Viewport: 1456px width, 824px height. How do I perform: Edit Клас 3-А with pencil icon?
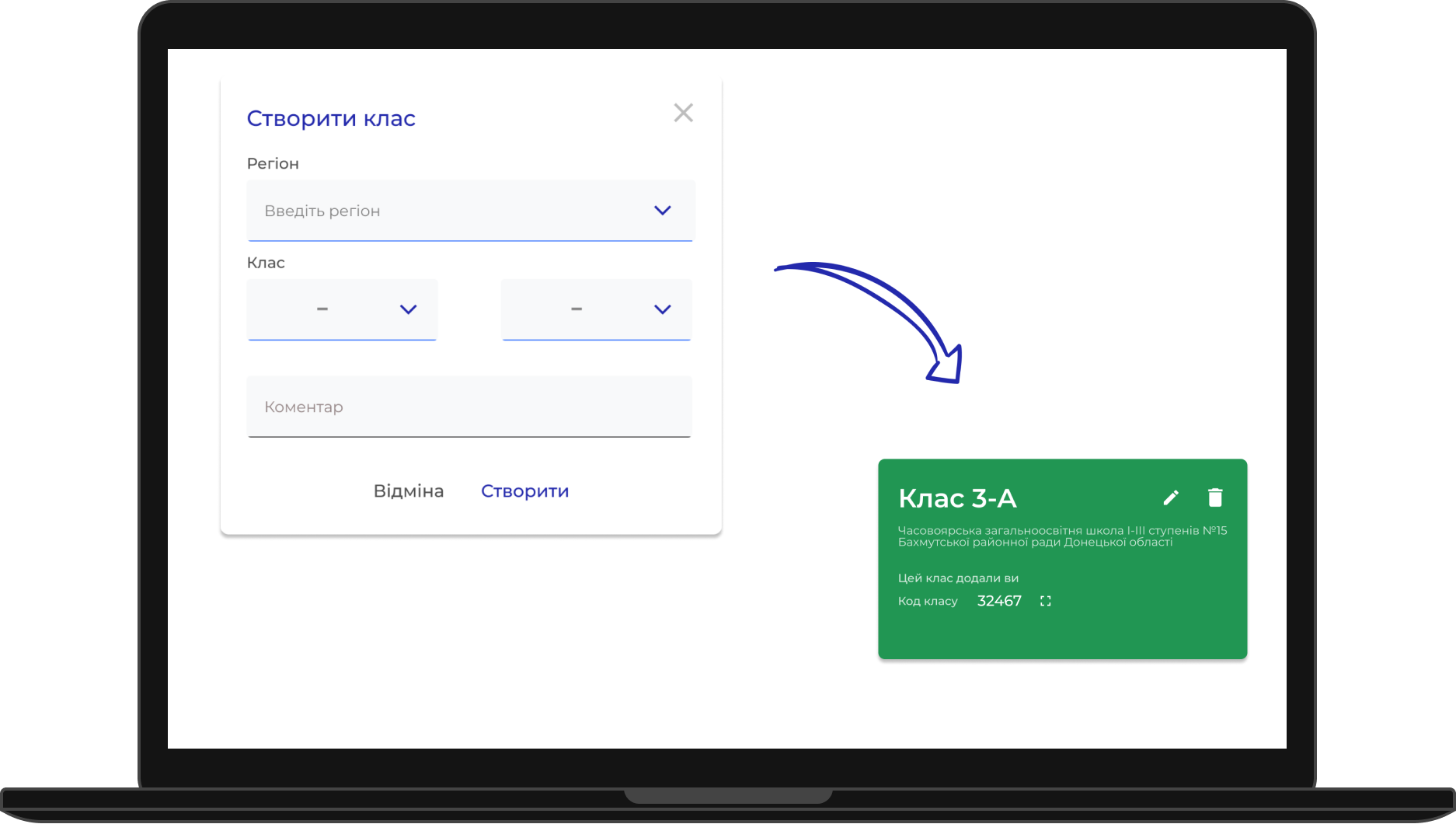click(1171, 498)
